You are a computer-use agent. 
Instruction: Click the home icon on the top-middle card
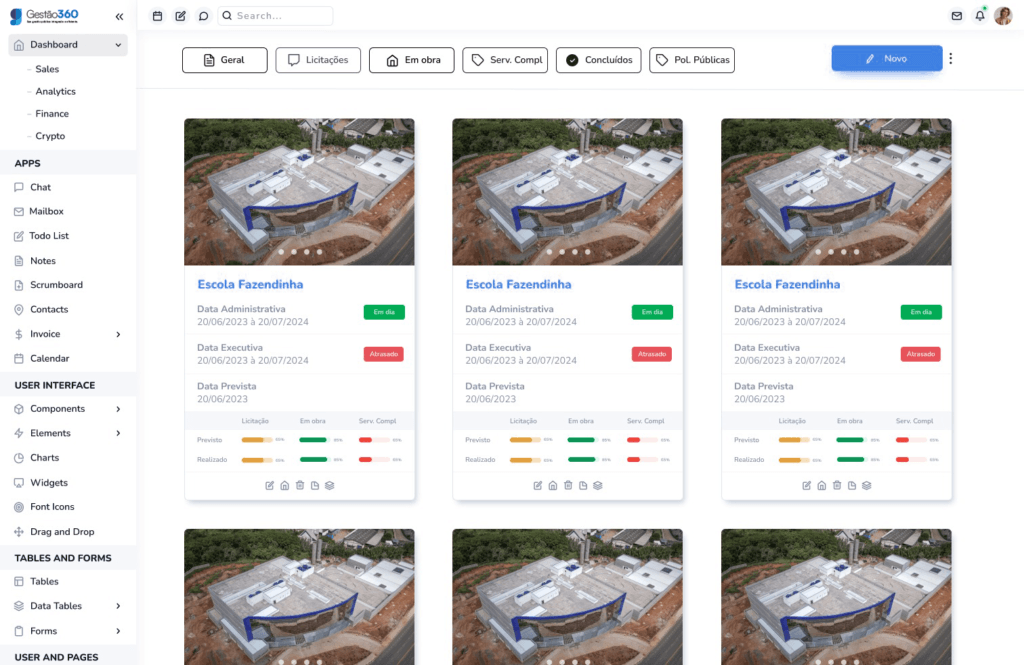coord(552,485)
